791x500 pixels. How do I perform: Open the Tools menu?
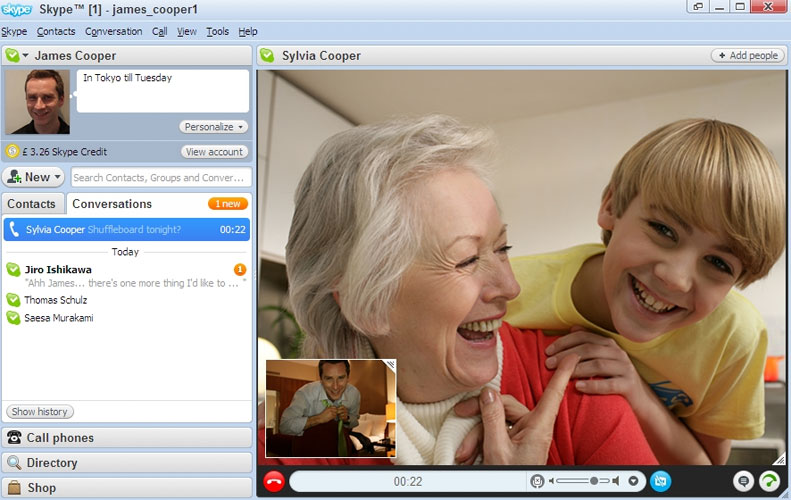tap(217, 31)
